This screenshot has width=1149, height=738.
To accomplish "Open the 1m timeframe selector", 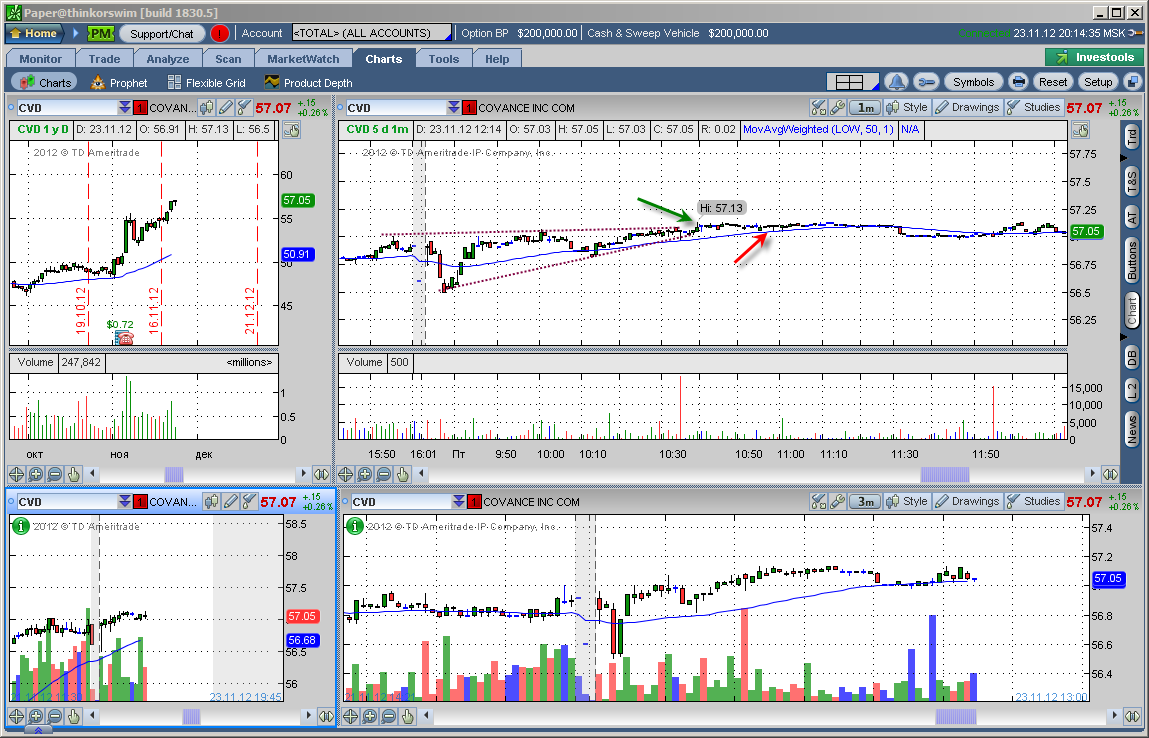I will click(865, 108).
